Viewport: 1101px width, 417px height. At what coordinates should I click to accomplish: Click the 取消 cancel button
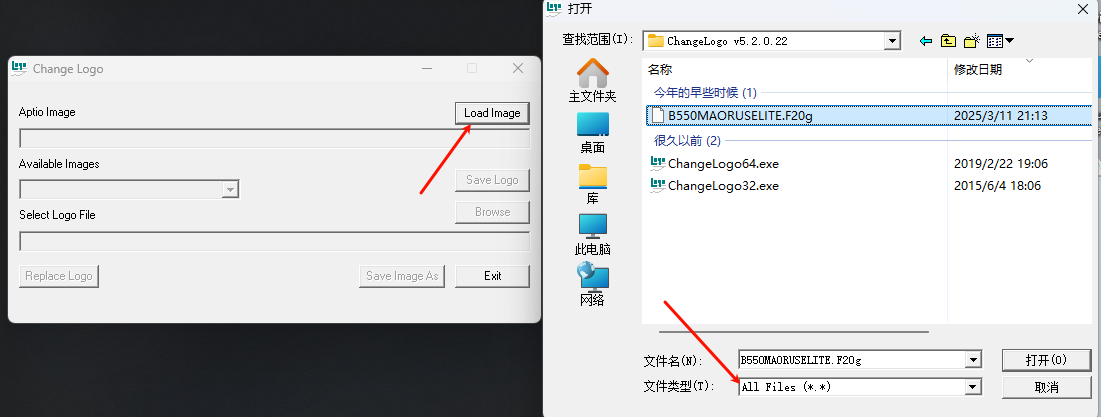click(x=1046, y=387)
